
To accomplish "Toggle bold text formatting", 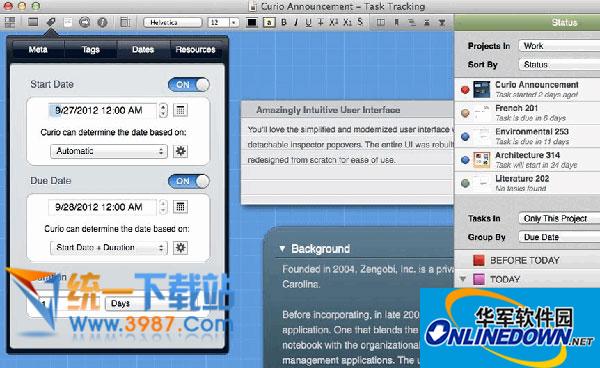I will 284,22.
